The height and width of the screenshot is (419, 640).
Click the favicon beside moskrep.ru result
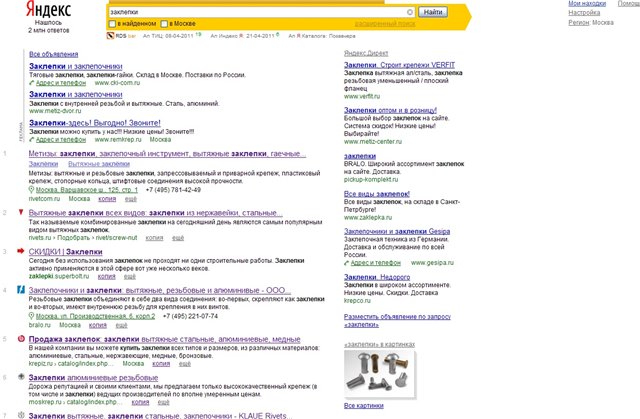point(21,377)
